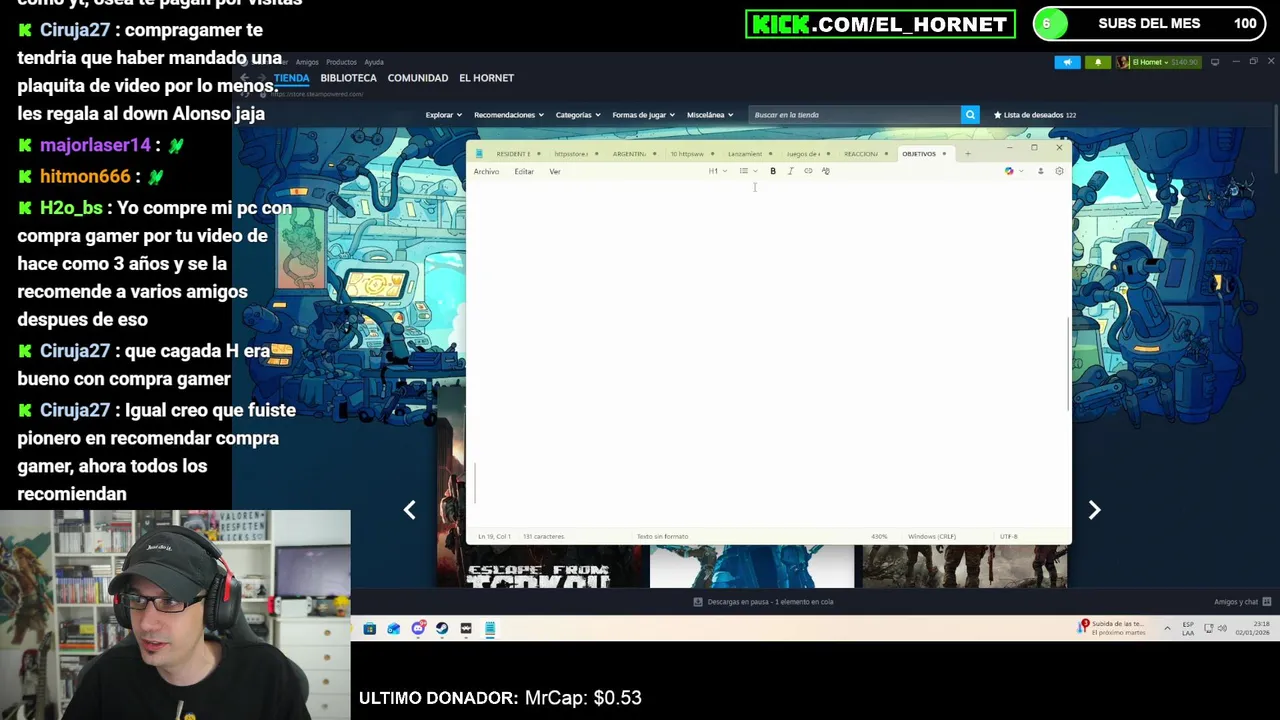The height and width of the screenshot is (720, 1280).
Task: Expand Steam Formas de jugar menu
Action: point(643,115)
